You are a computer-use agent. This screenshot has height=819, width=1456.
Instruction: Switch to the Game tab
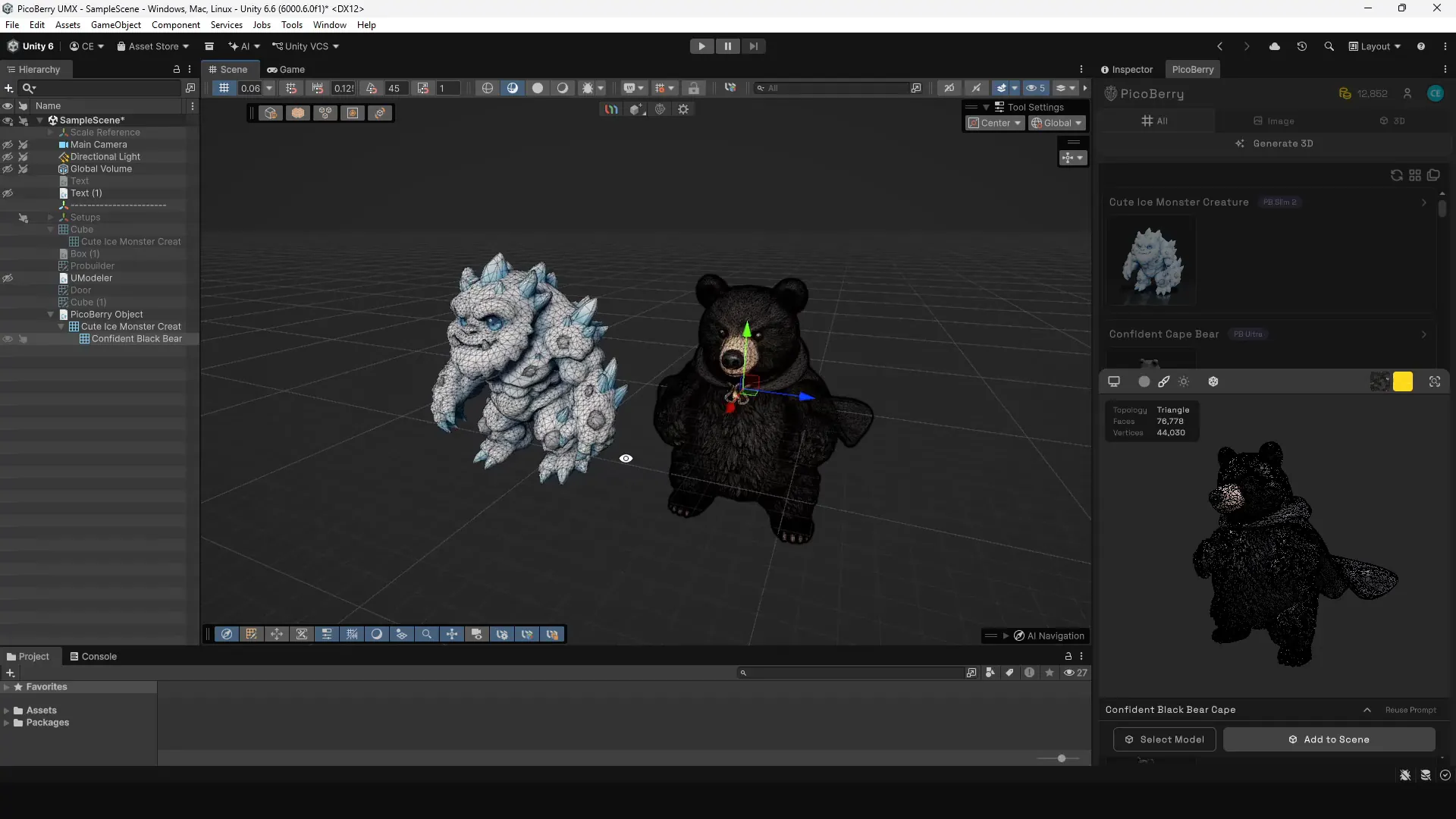pyautogui.click(x=286, y=69)
